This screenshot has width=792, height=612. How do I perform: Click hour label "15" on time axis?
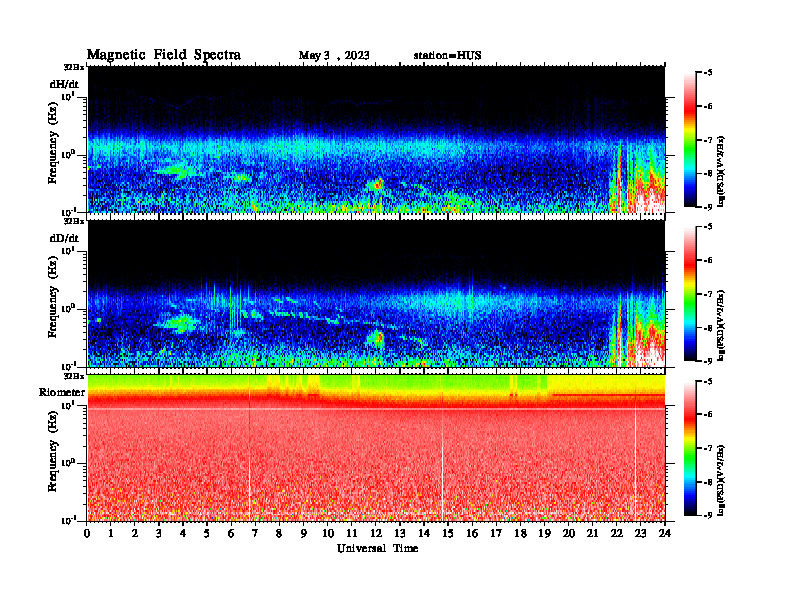(x=448, y=533)
